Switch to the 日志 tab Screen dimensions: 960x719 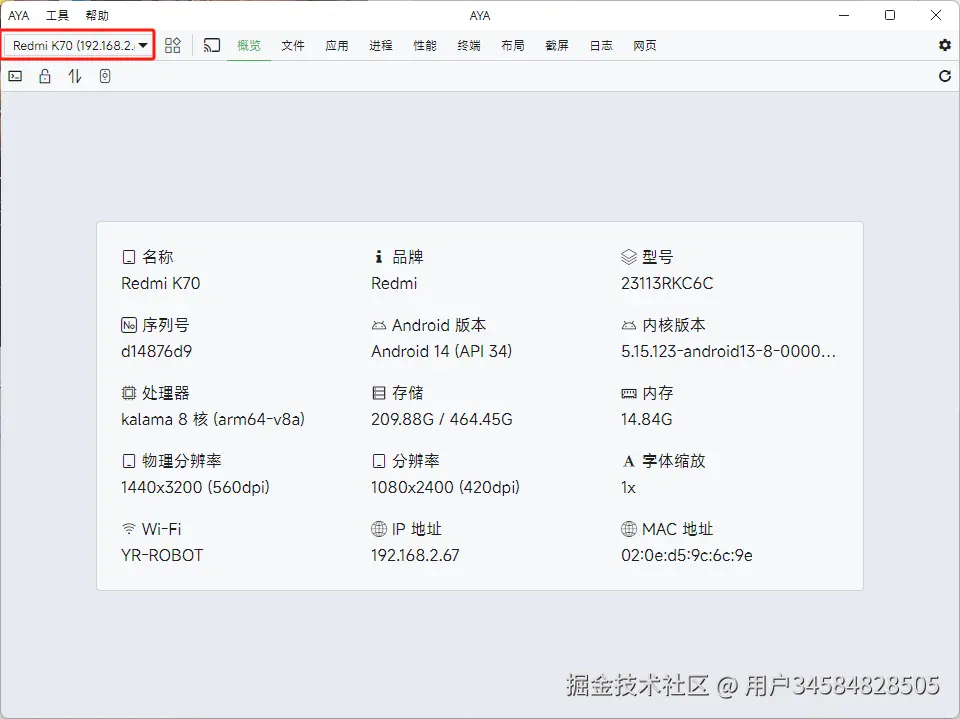(x=601, y=45)
